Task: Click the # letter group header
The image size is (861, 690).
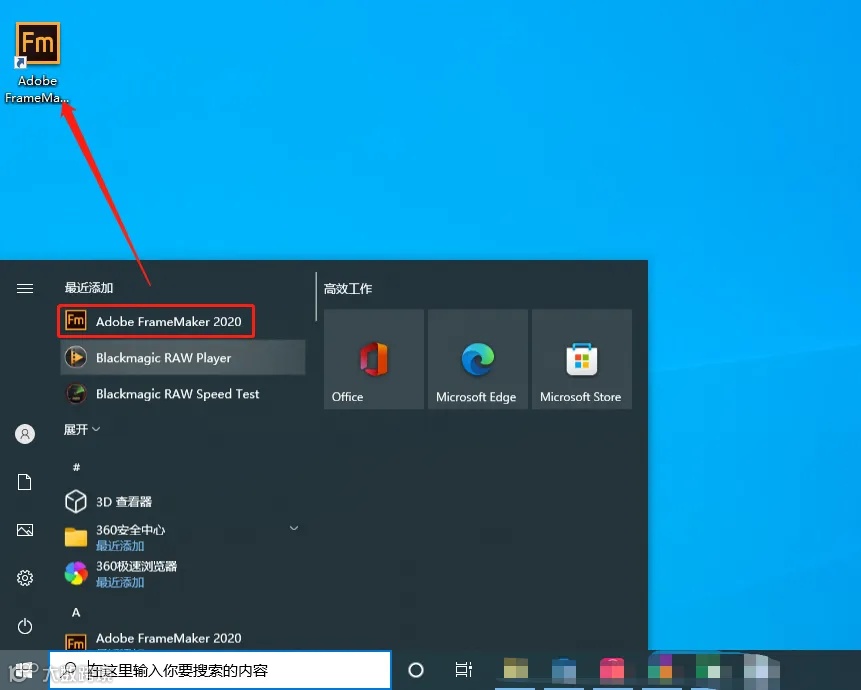Action: pos(76,467)
